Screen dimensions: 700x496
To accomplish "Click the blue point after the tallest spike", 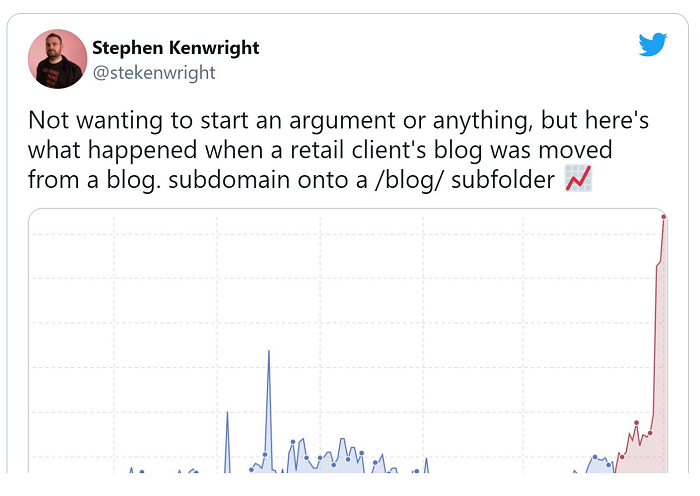I will pyautogui.click(x=293, y=442).
